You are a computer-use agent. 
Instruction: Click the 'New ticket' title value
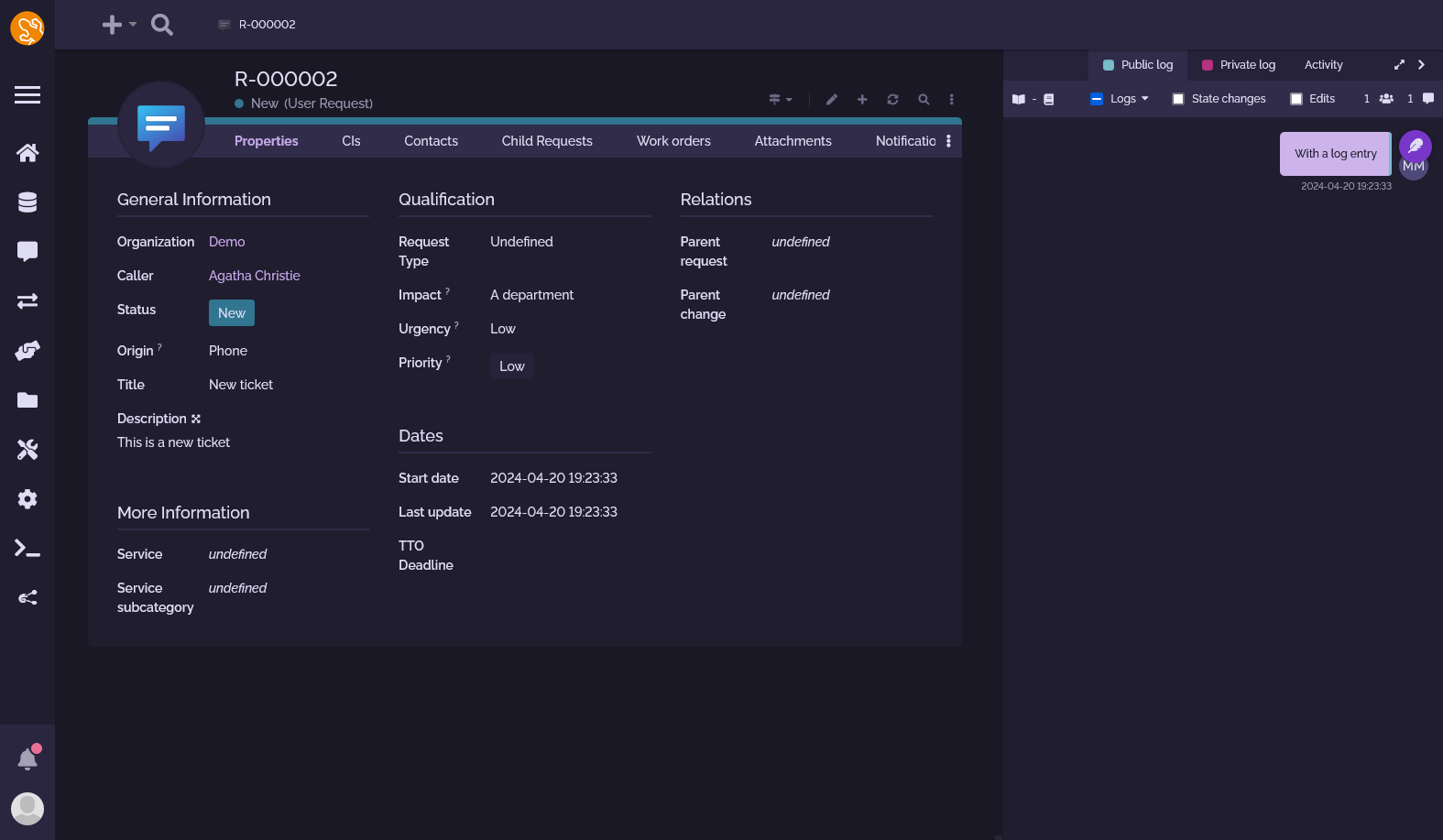[241, 385]
